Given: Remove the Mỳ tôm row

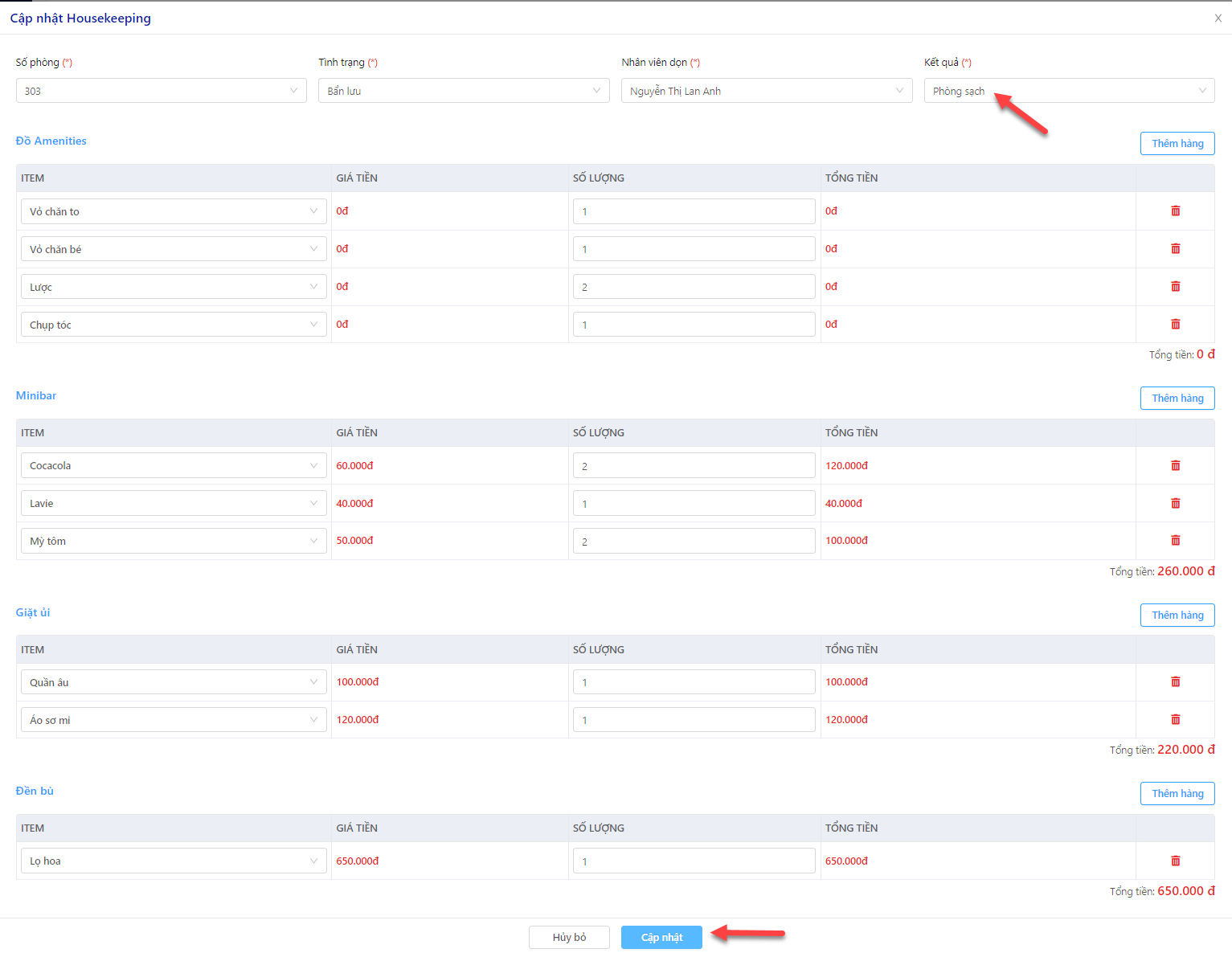Looking at the screenshot, I should pos(1175,541).
